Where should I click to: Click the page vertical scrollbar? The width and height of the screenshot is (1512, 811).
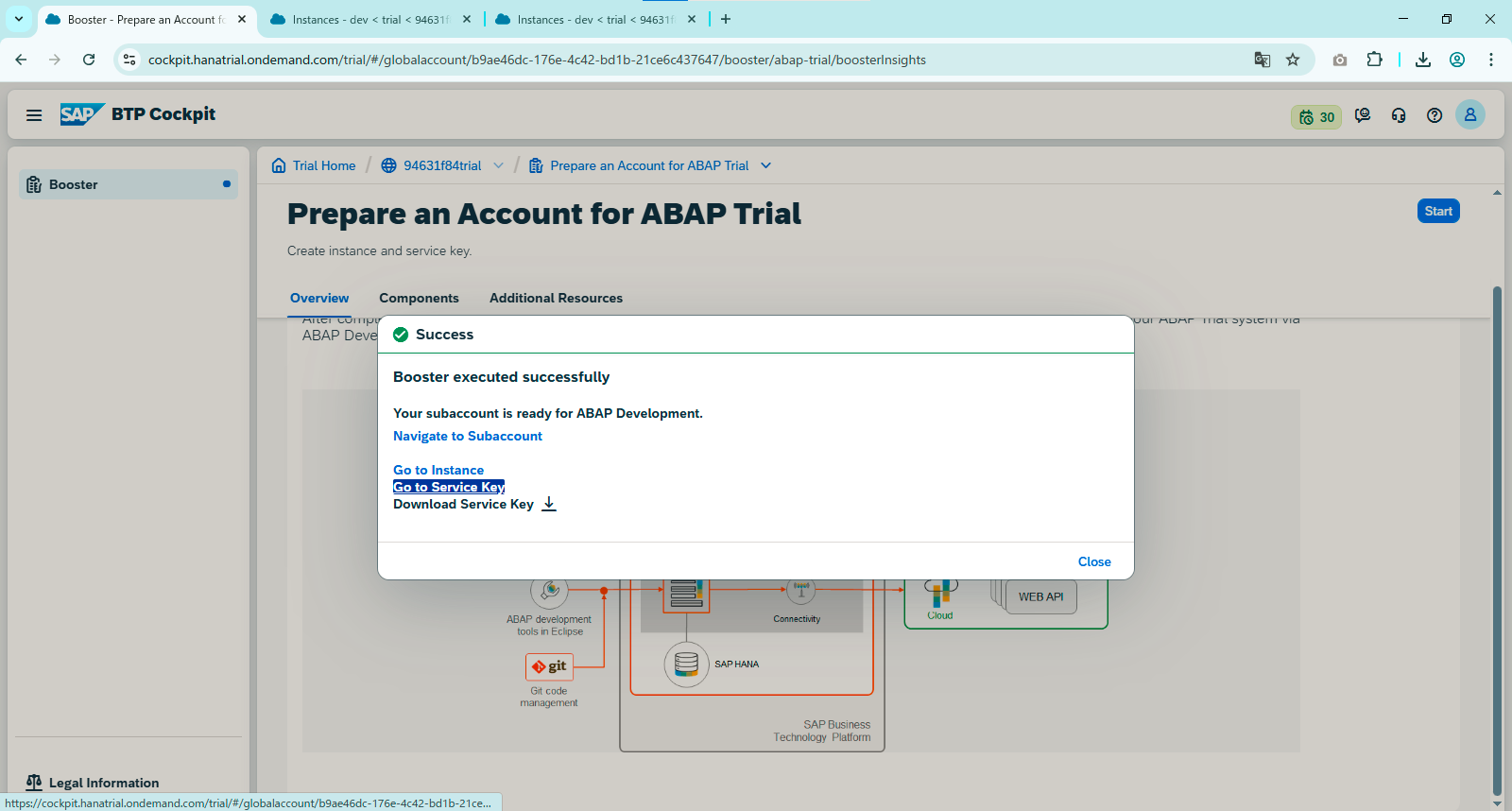click(1497, 539)
